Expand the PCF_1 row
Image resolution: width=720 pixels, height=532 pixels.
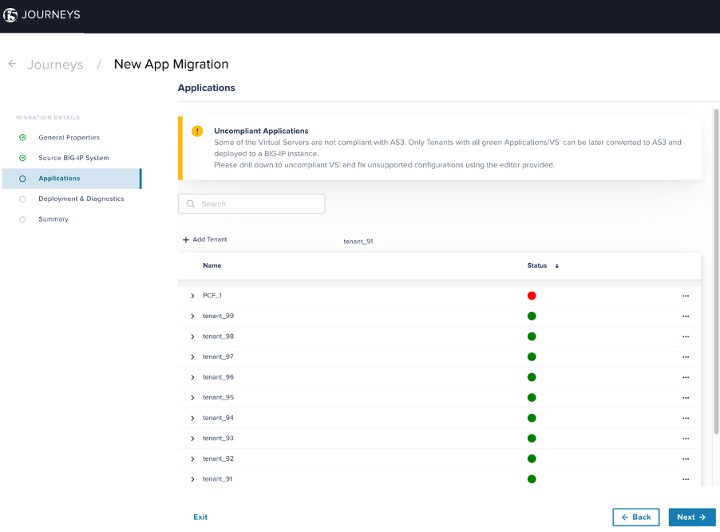[192, 296]
